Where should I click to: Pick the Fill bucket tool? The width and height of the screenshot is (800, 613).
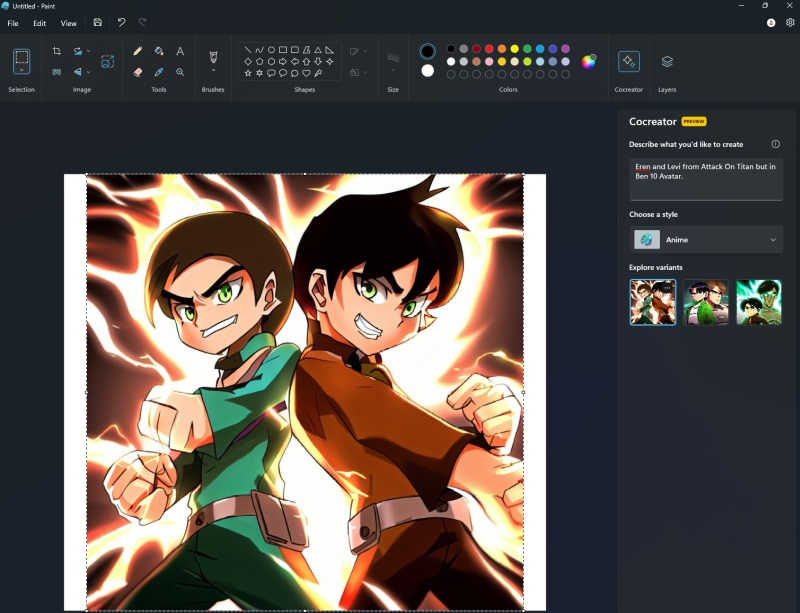pos(159,51)
